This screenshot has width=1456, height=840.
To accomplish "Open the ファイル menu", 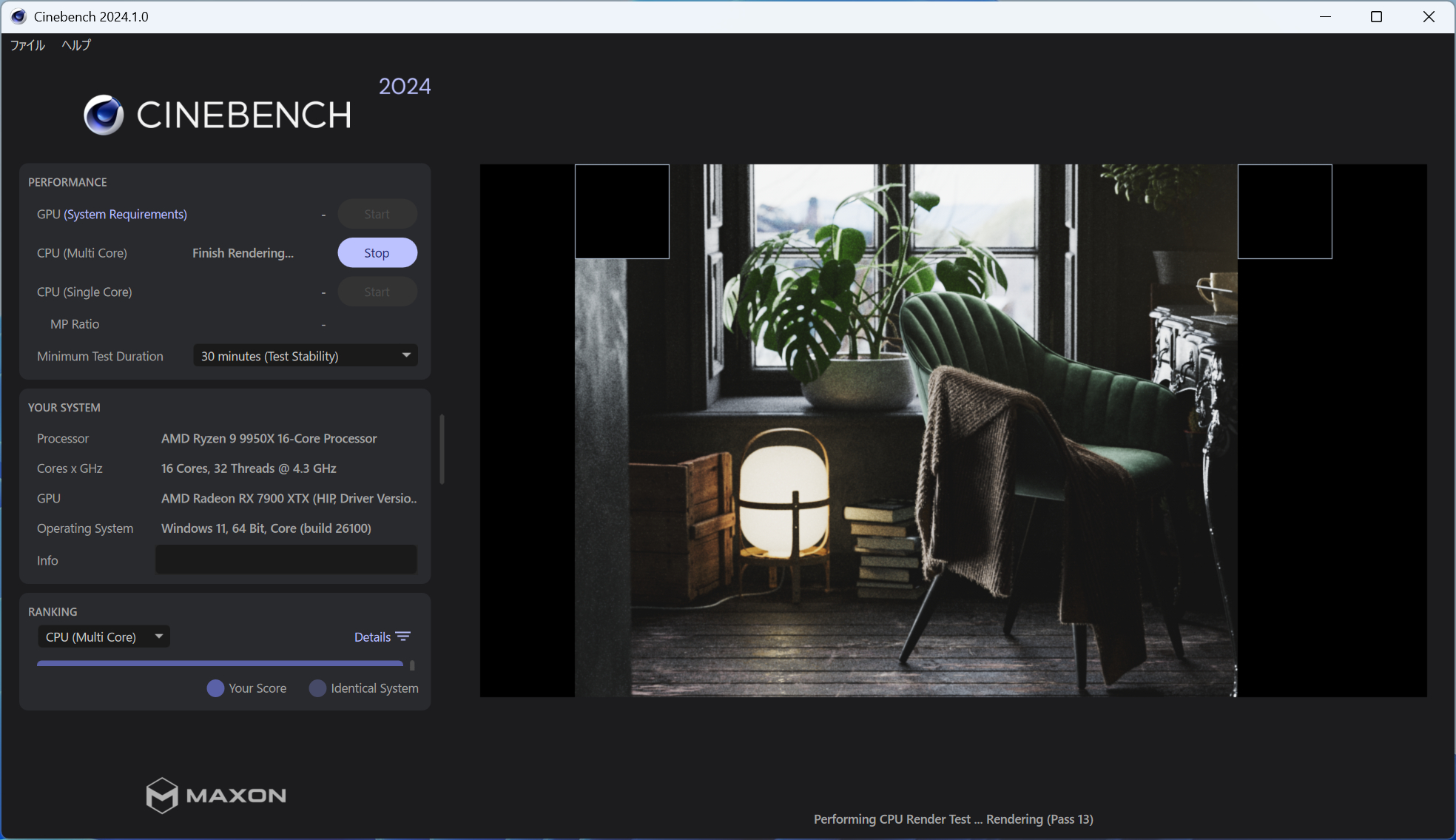I will coord(27,45).
